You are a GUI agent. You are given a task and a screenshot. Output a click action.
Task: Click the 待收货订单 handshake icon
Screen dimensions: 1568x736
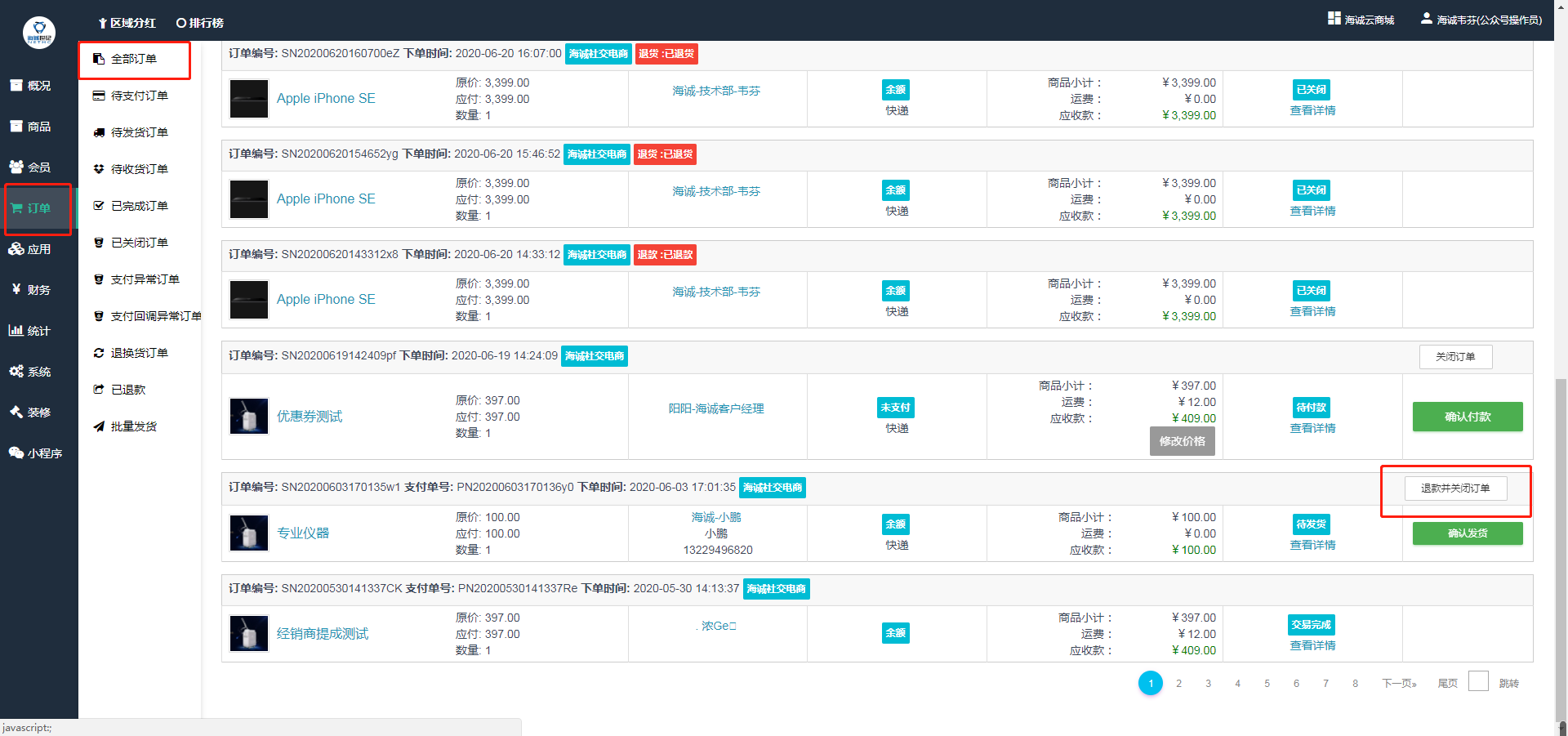[x=99, y=169]
